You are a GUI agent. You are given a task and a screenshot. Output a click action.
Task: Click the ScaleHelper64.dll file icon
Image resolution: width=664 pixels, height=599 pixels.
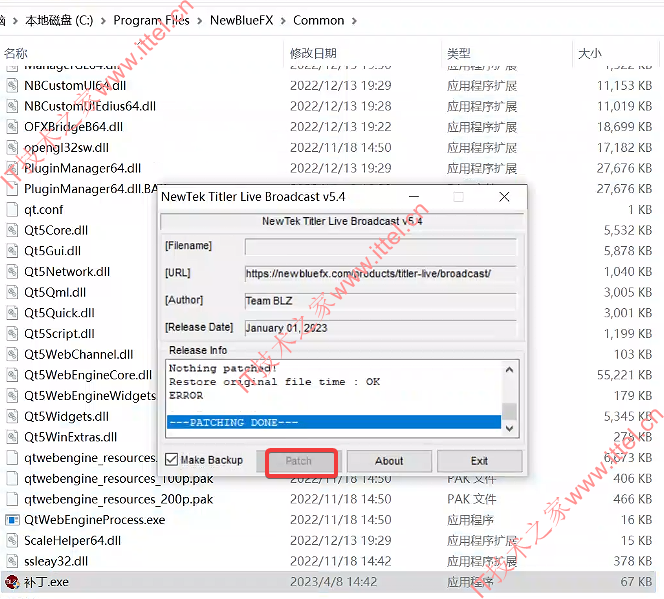(12, 541)
